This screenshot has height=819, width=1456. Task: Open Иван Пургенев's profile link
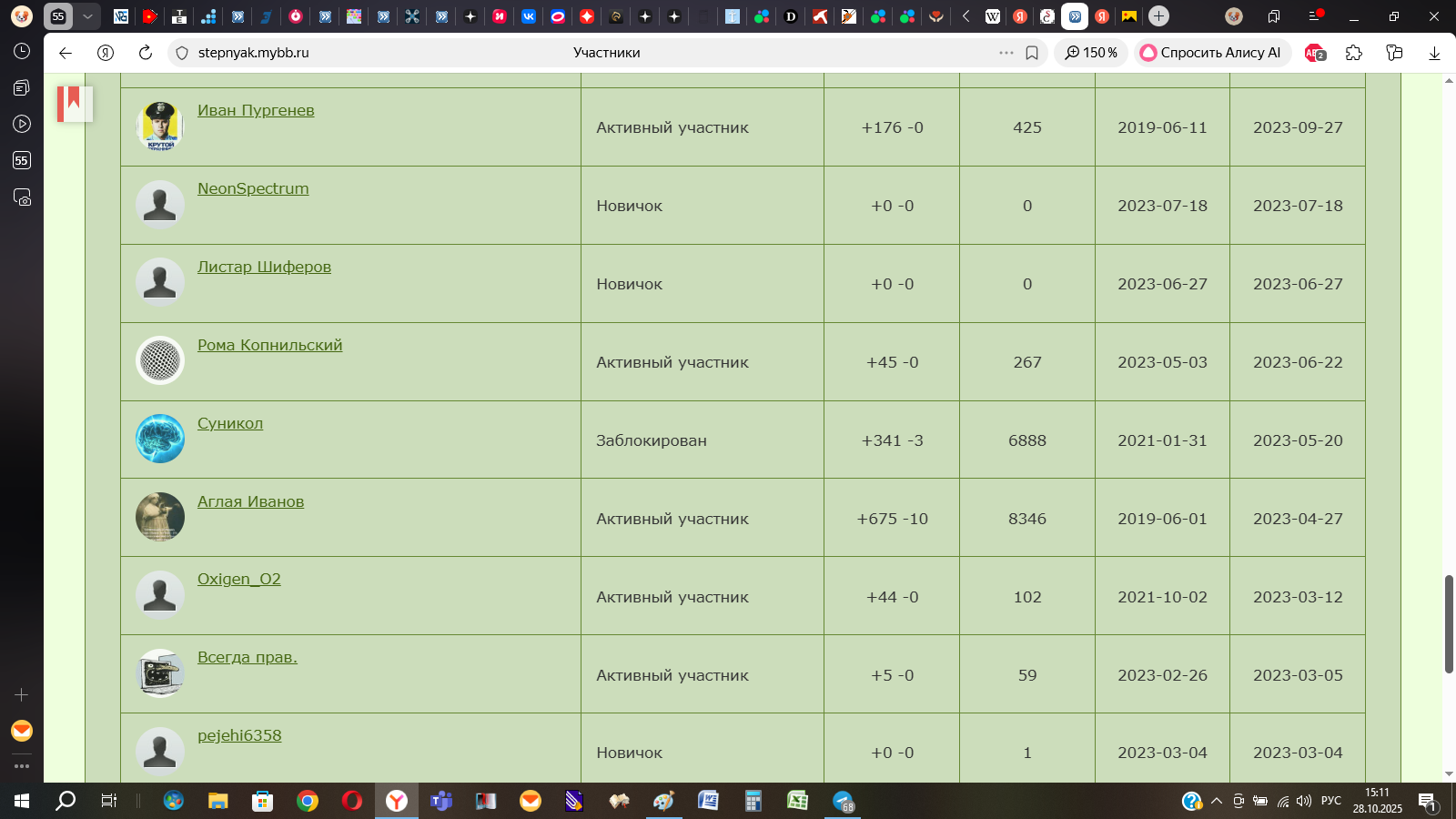point(256,110)
